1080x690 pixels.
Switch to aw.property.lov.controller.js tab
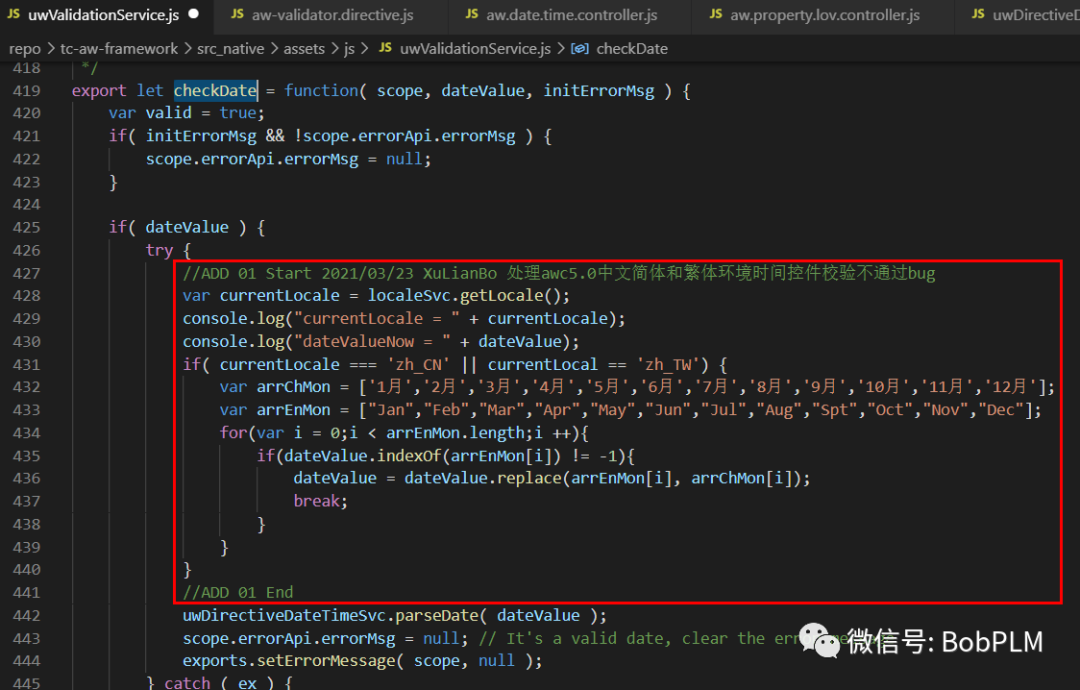[824, 14]
